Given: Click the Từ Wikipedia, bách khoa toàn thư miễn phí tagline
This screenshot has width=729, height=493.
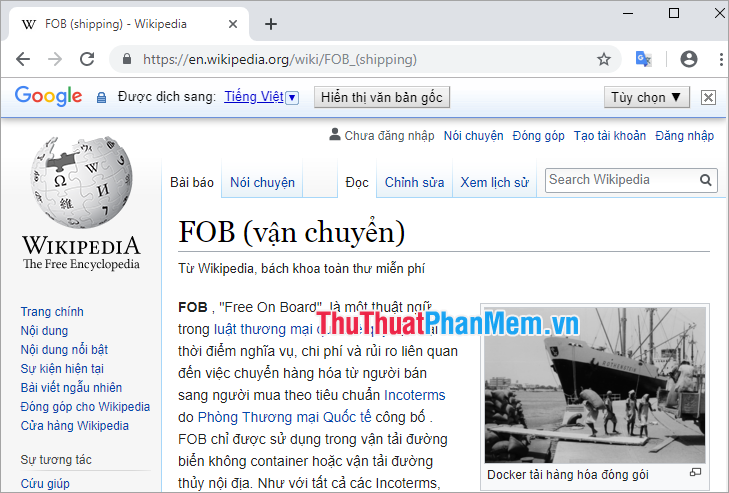Looking at the screenshot, I should (301, 269).
